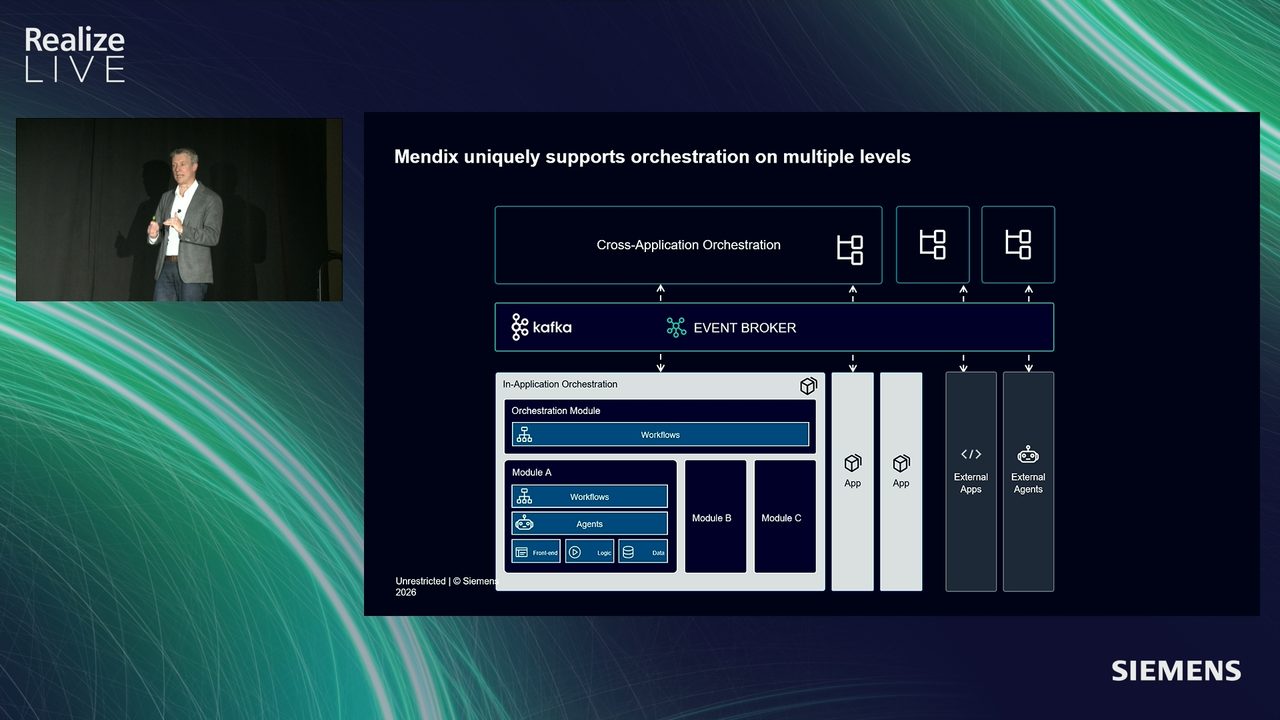Click "Workflows" text in Orchestration Module
This screenshot has height=720, width=1280.
pos(660,435)
